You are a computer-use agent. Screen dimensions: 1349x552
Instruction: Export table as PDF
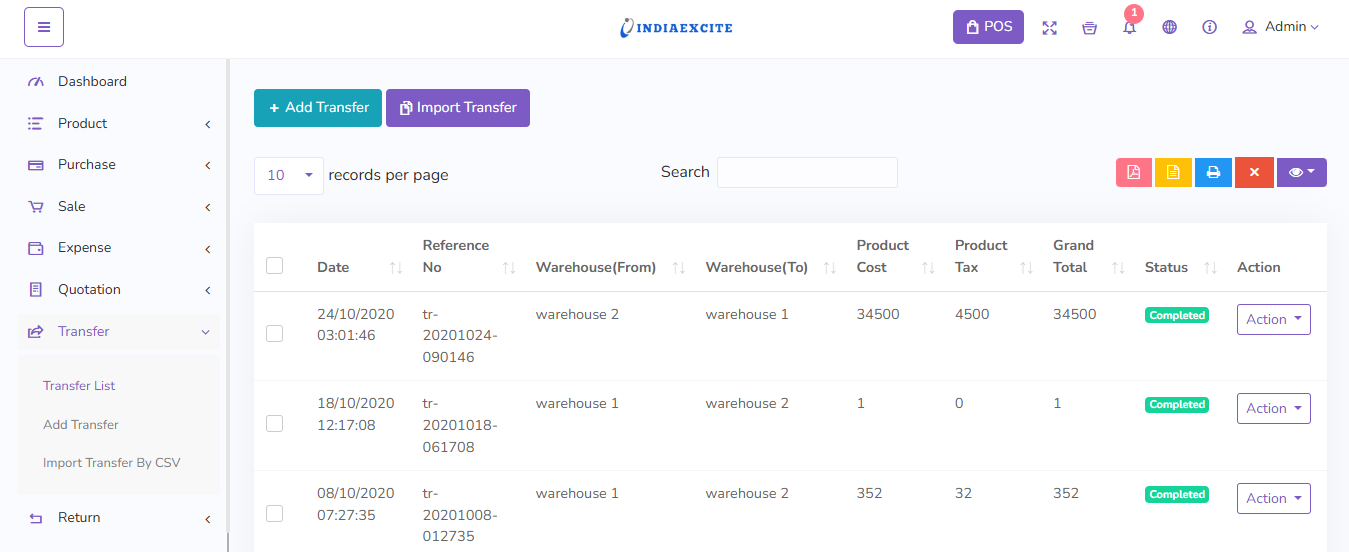1134,173
